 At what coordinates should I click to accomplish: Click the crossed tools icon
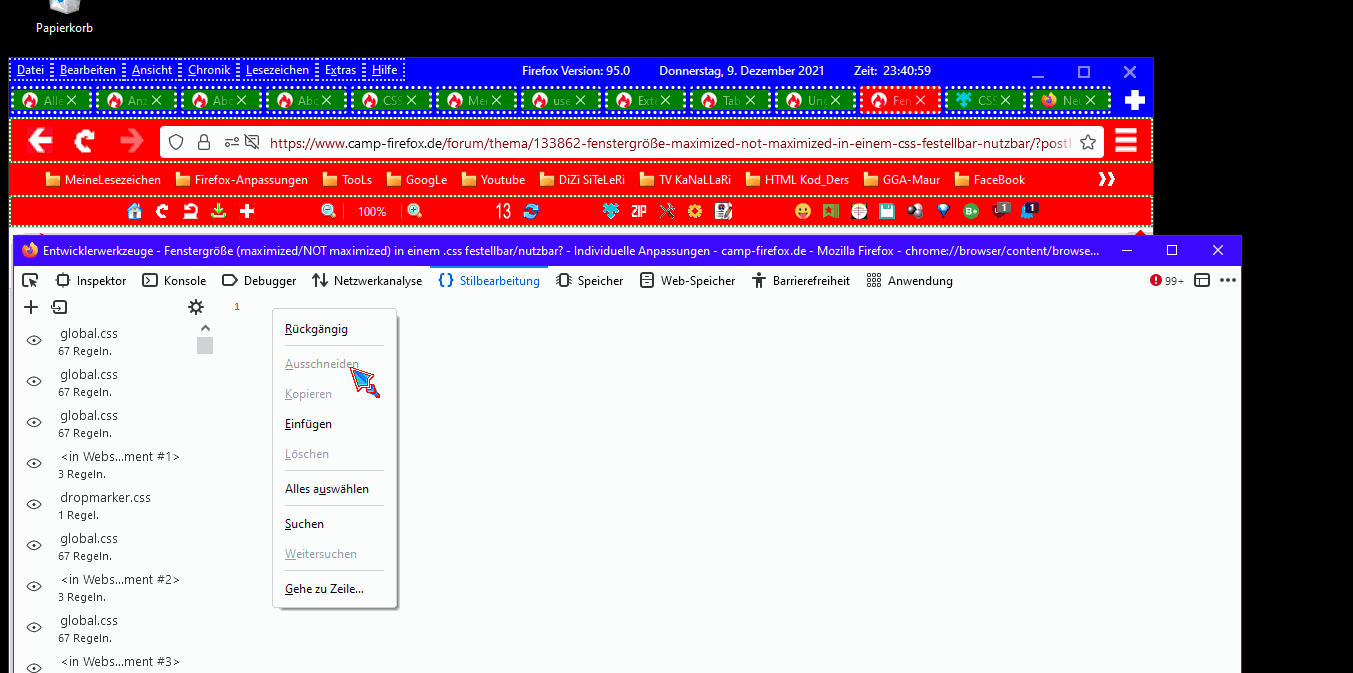667,211
